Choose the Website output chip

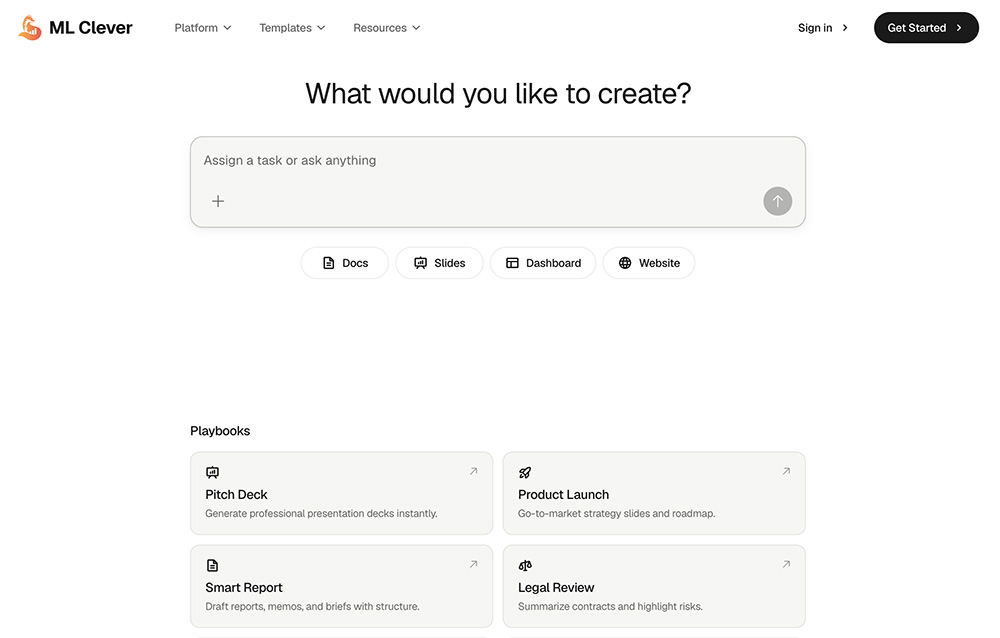tap(649, 263)
